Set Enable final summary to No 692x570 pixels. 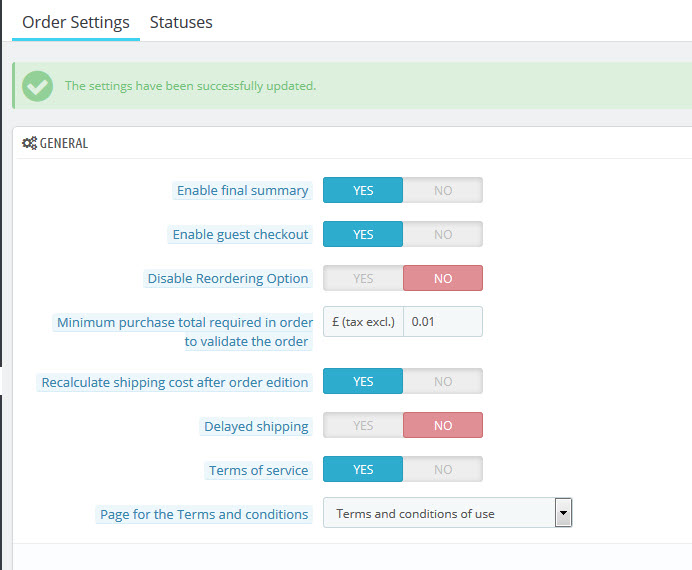442,190
